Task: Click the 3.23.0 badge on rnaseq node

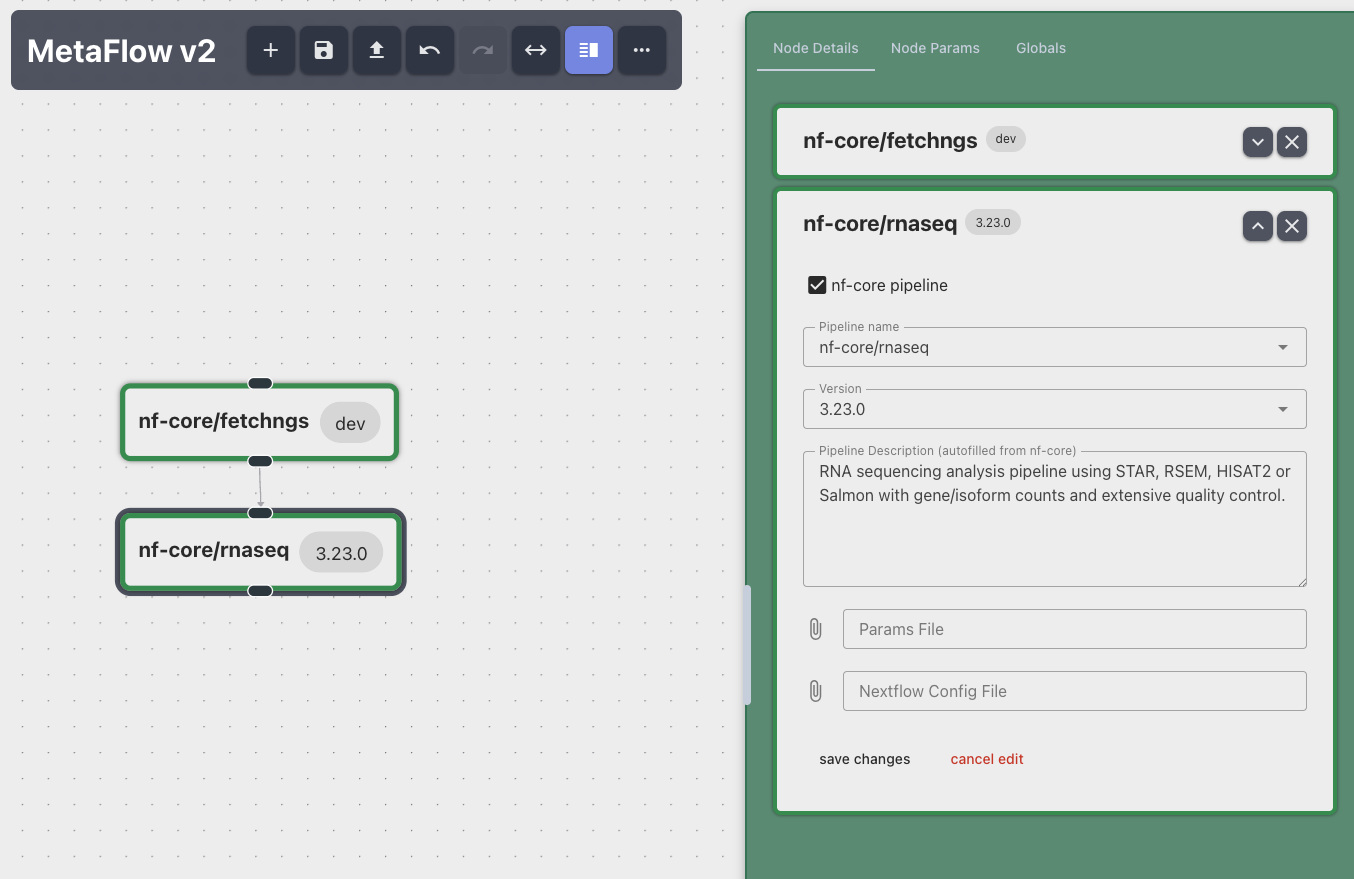Action: (341, 553)
